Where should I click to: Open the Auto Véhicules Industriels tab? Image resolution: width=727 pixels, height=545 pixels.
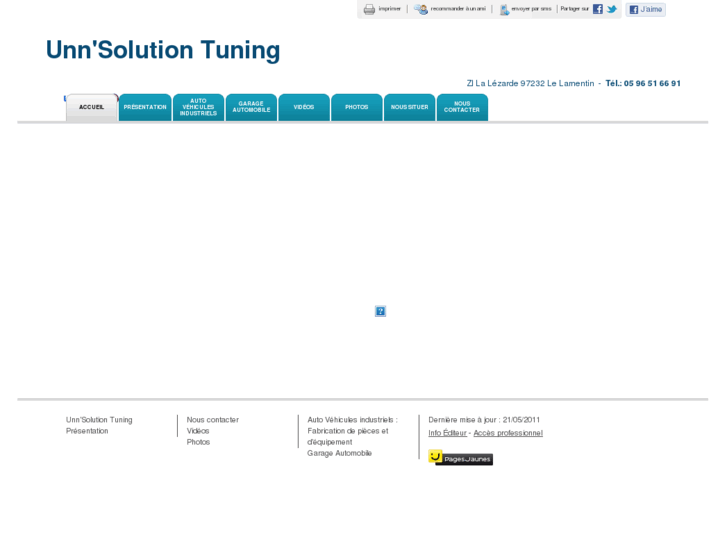[x=198, y=107]
